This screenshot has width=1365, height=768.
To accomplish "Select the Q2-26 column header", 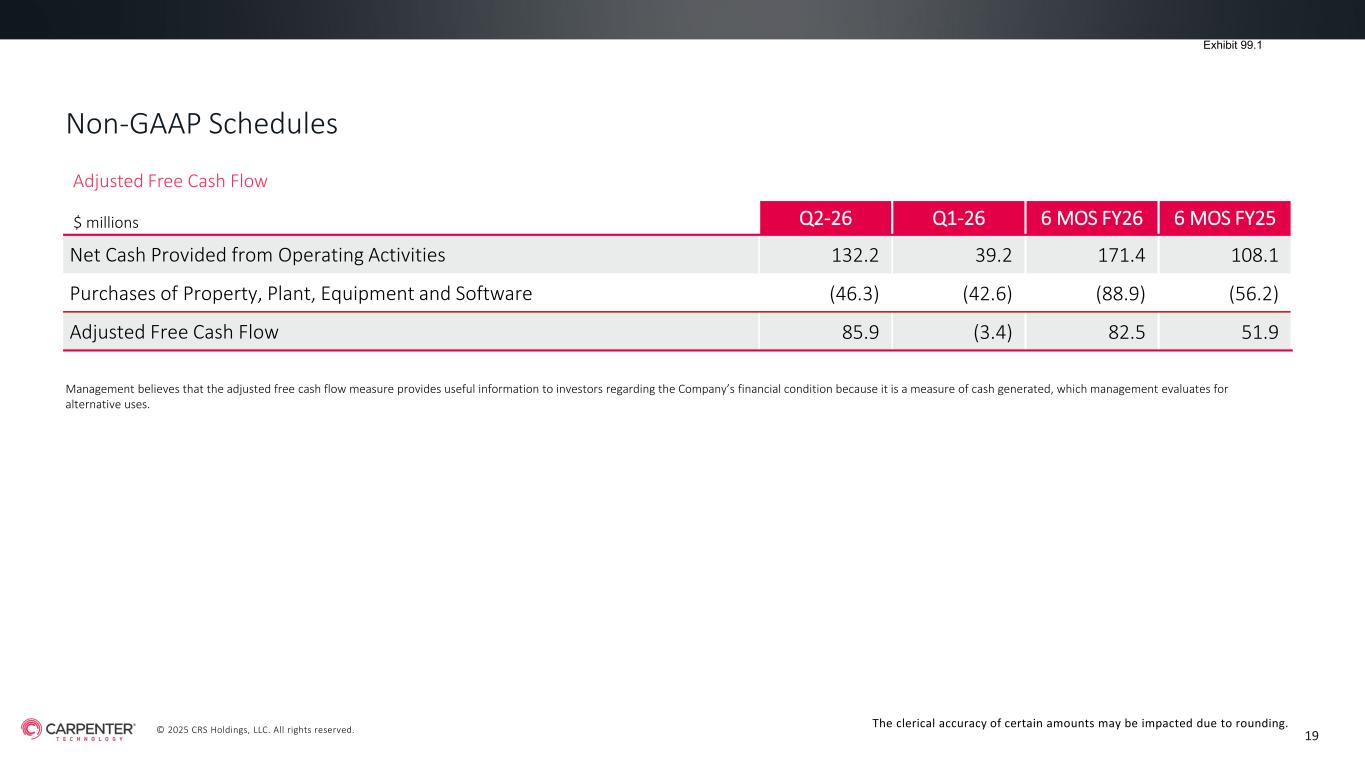I will click(x=824, y=217).
